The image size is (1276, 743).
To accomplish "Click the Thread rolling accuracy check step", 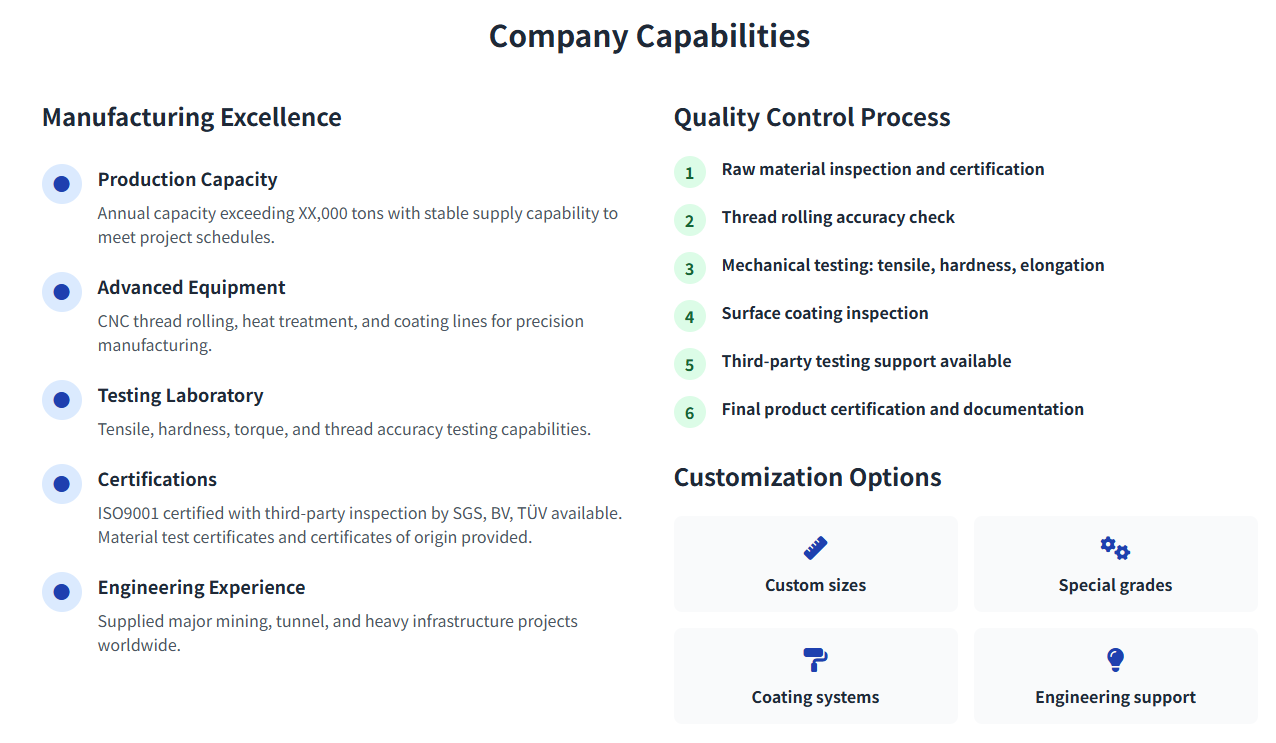I will pos(838,217).
